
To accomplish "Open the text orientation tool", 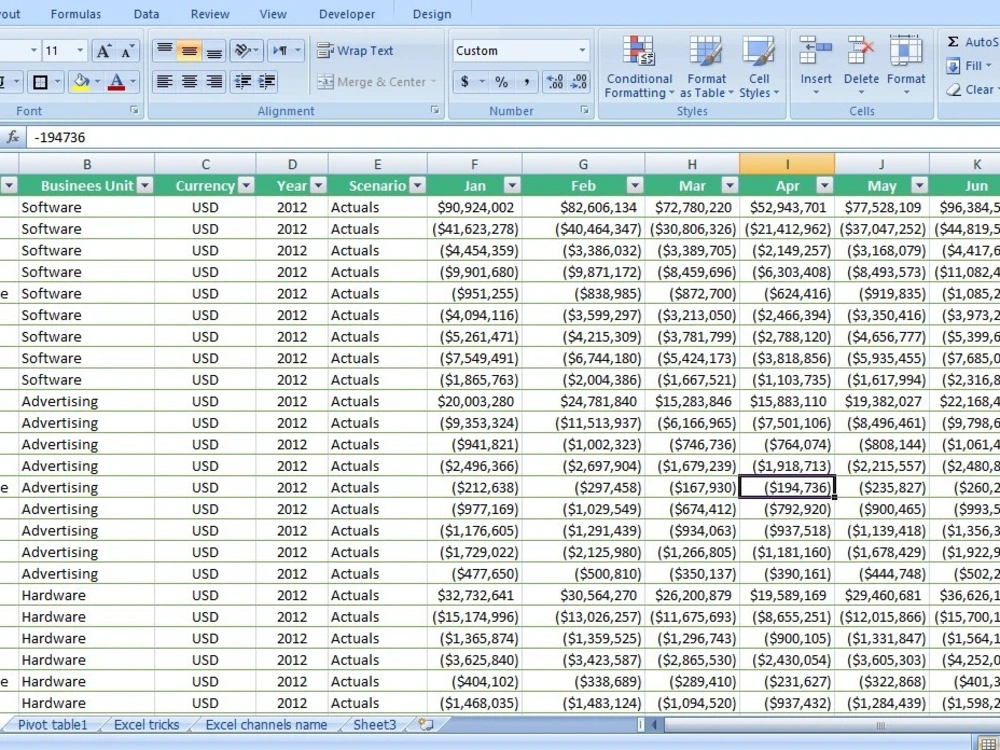I will 246,50.
